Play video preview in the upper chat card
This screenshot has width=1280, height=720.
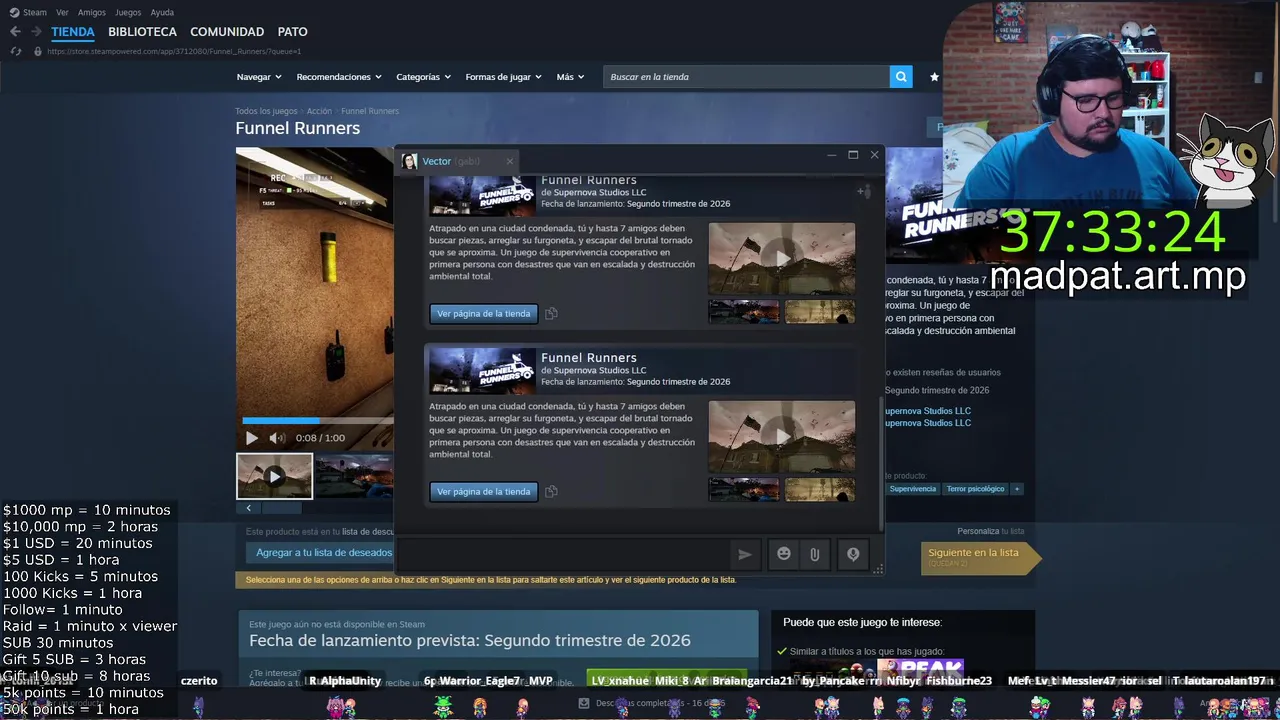click(x=782, y=258)
